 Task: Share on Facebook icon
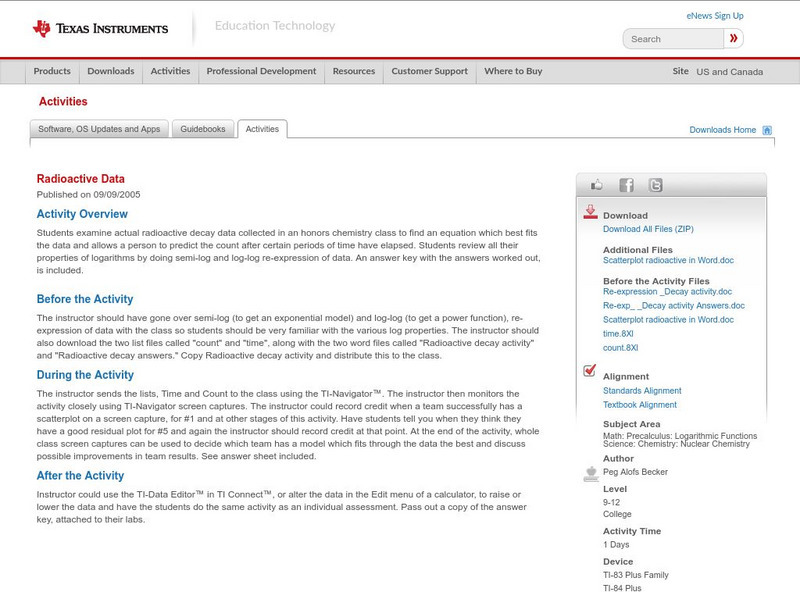(x=626, y=185)
